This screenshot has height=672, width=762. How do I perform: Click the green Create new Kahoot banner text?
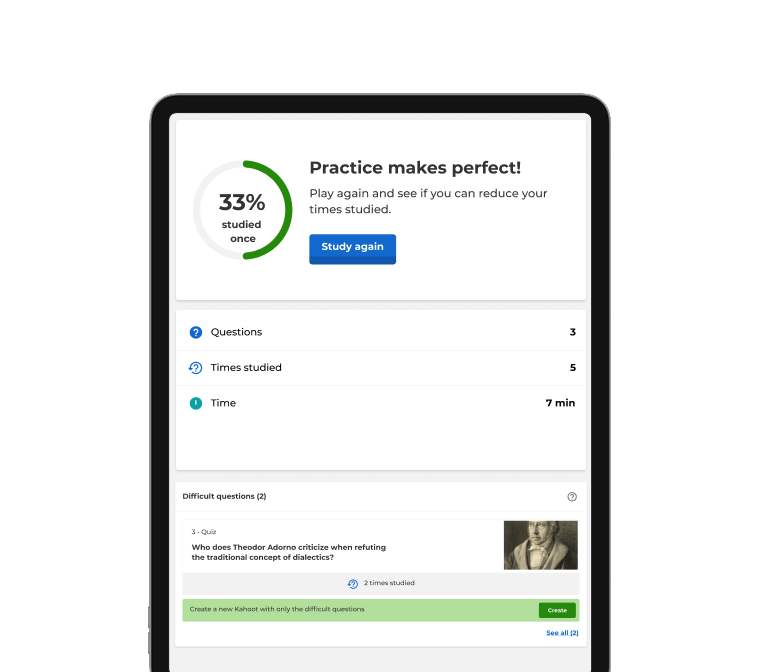click(x=277, y=609)
